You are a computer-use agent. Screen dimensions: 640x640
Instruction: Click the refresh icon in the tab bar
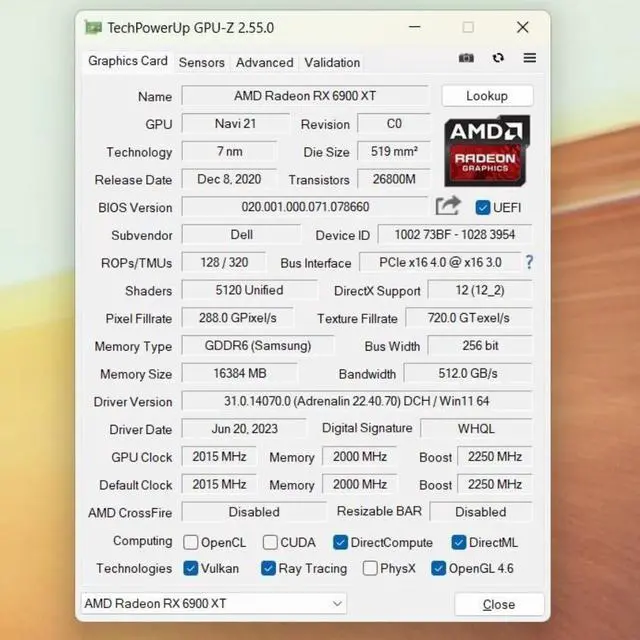tap(498, 58)
